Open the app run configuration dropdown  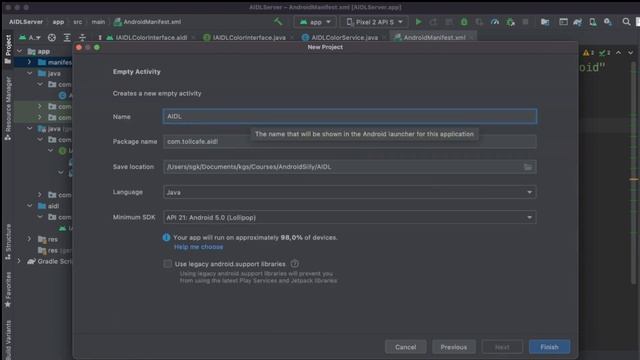(315, 22)
